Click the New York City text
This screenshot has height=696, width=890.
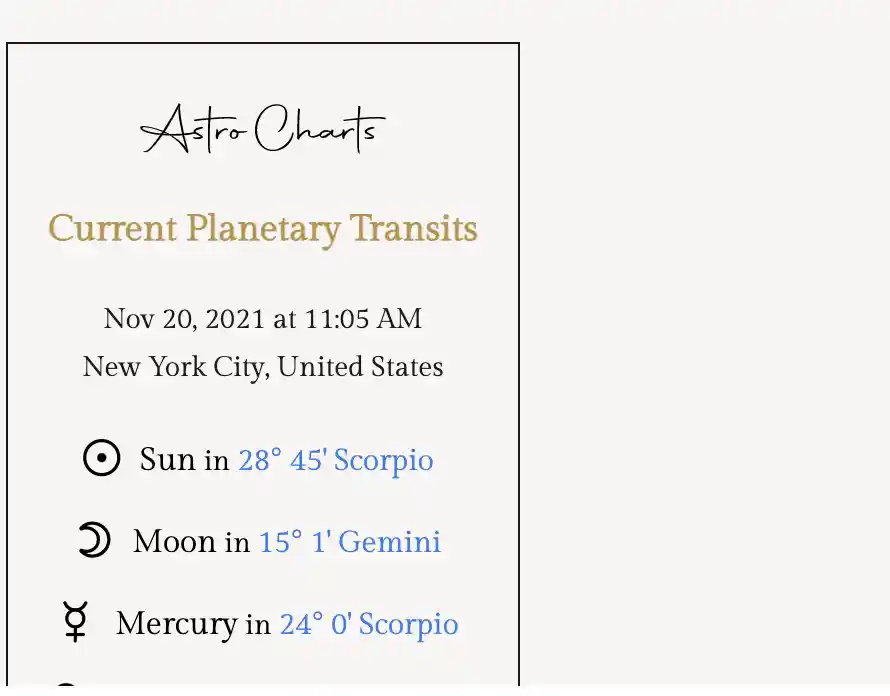pos(175,367)
